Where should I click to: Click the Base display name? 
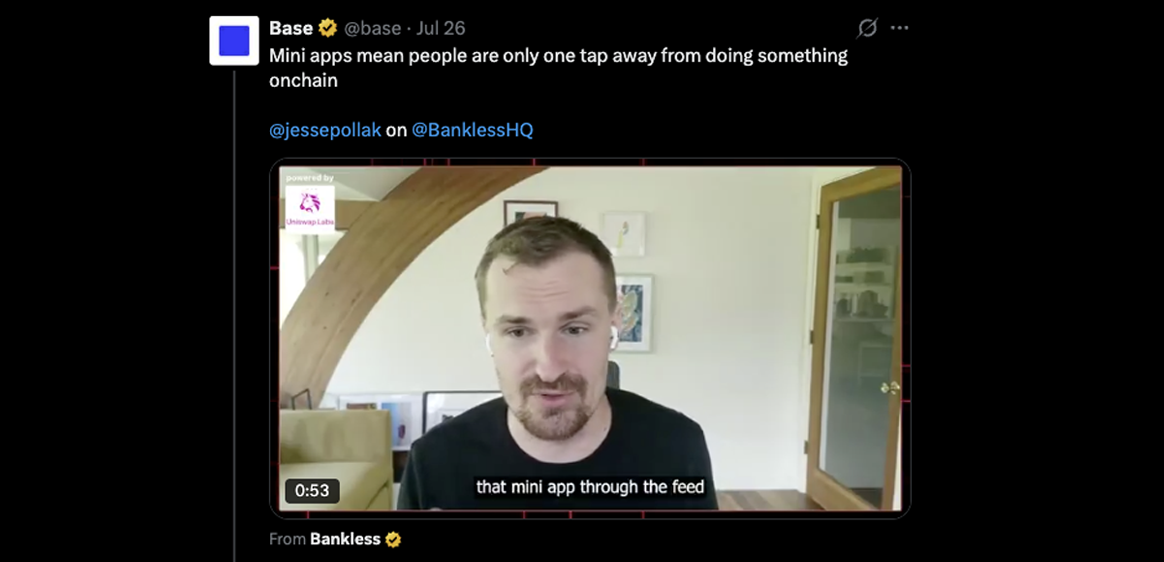click(x=291, y=28)
